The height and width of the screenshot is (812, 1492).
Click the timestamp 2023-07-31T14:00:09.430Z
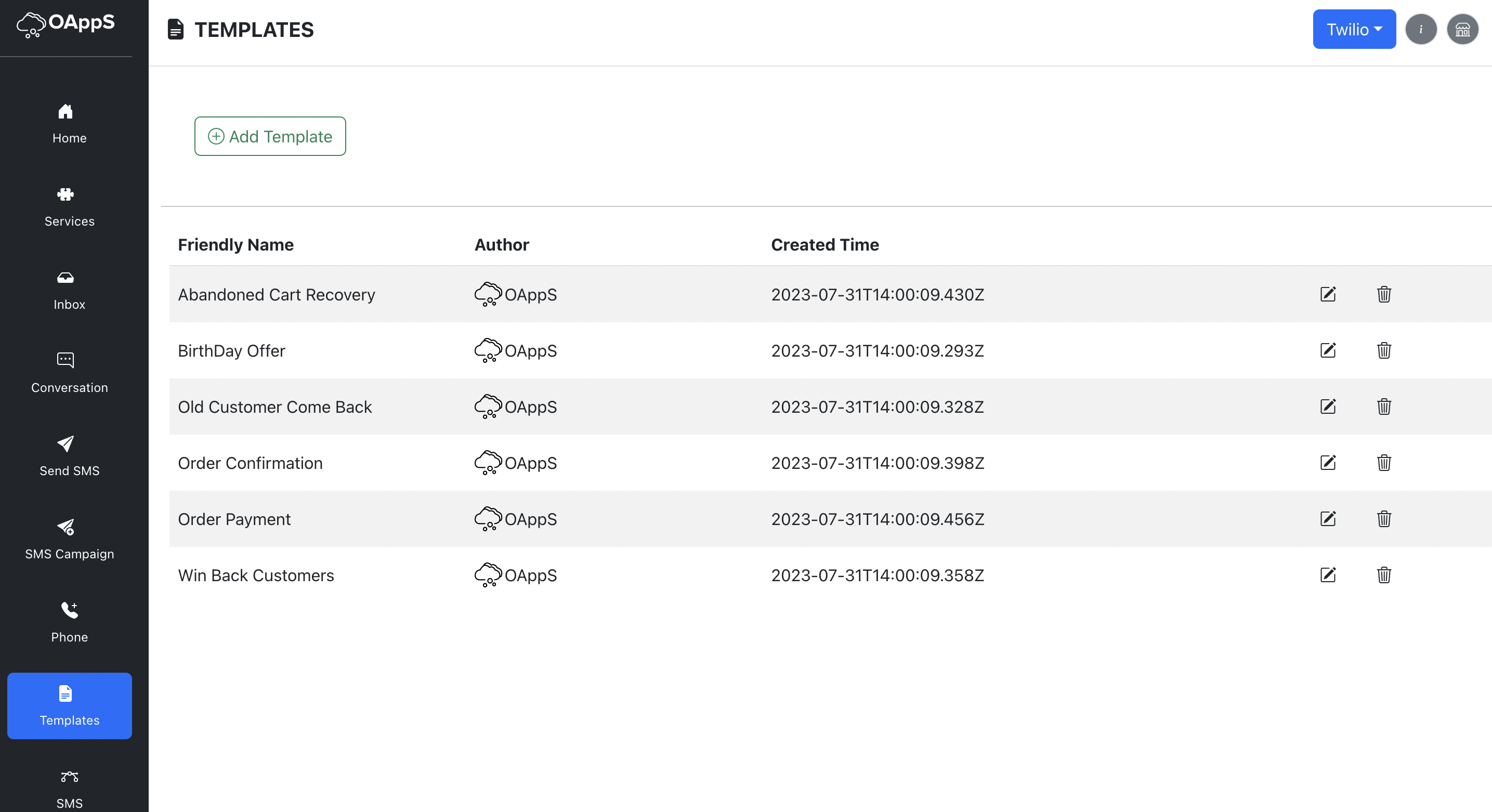(x=878, y=294)
